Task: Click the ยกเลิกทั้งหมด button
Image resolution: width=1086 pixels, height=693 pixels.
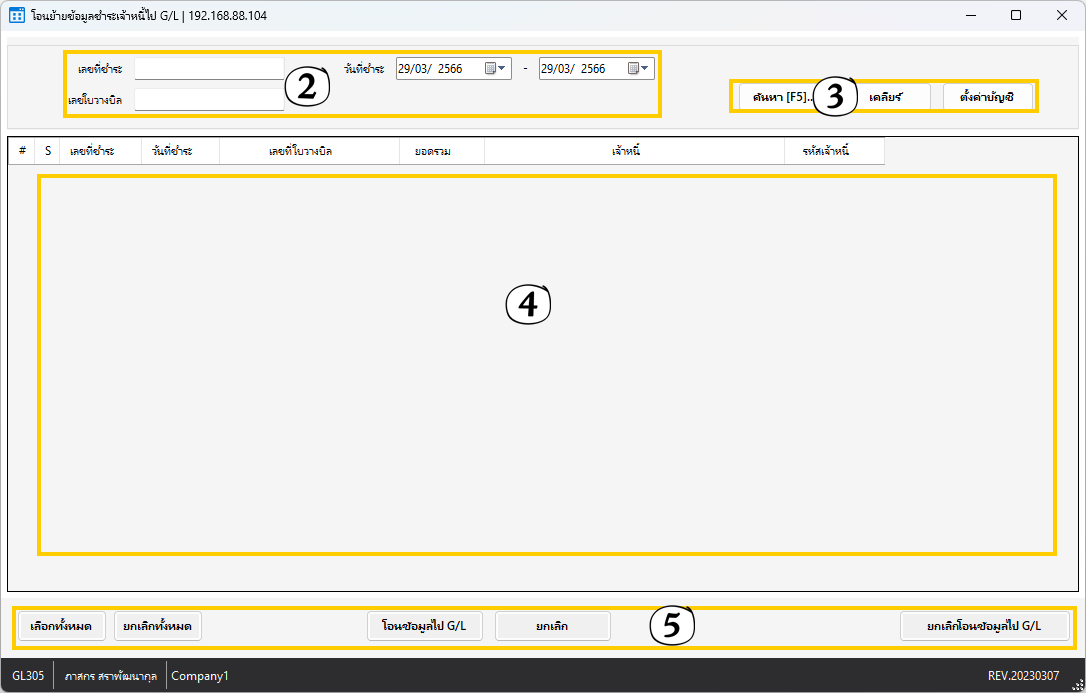Action: [158, 627]
